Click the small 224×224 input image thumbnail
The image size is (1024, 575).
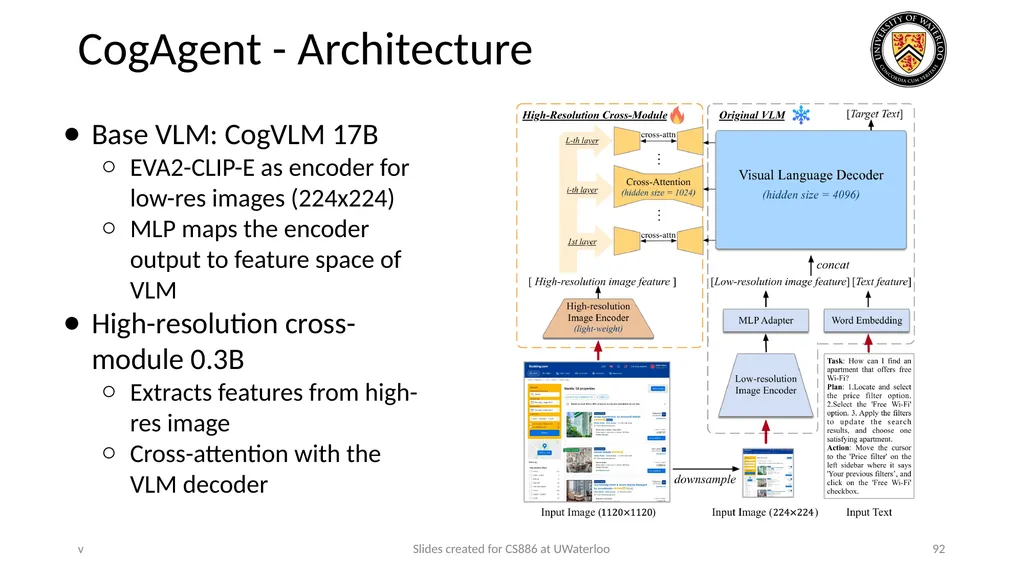pyautogui.click(x=768, y=473)
